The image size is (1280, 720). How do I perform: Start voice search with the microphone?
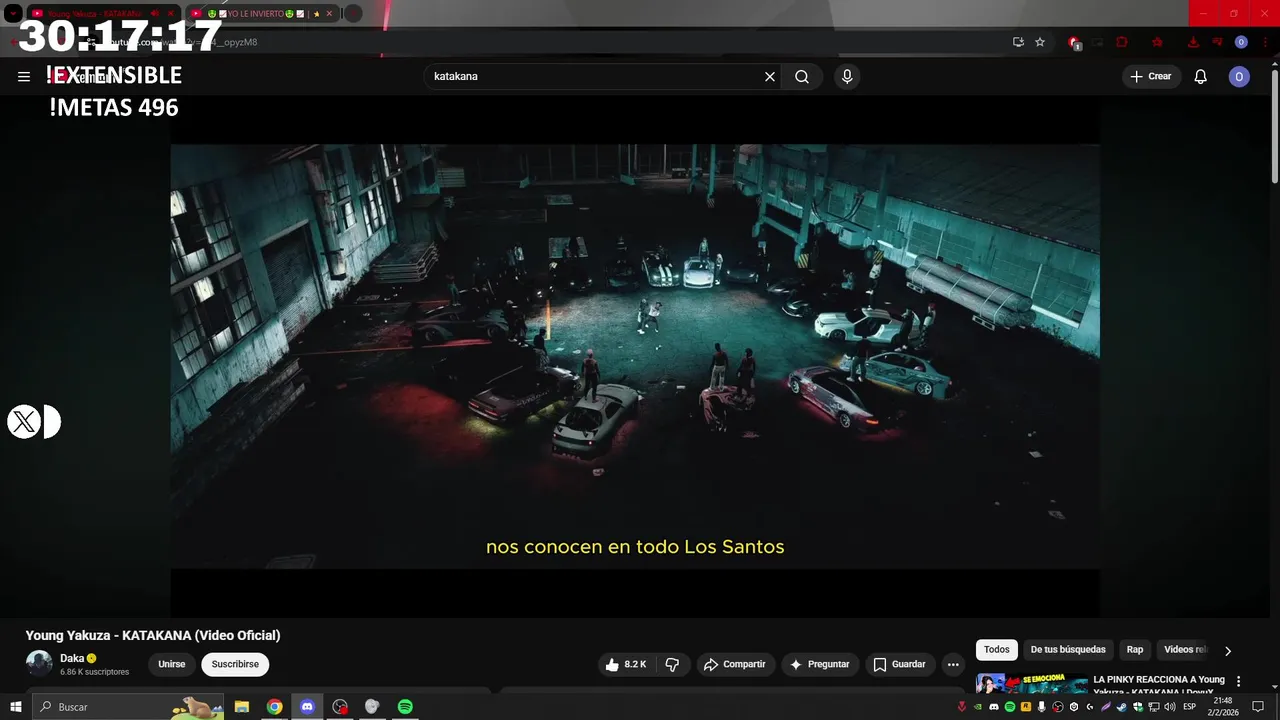(847, 76)
